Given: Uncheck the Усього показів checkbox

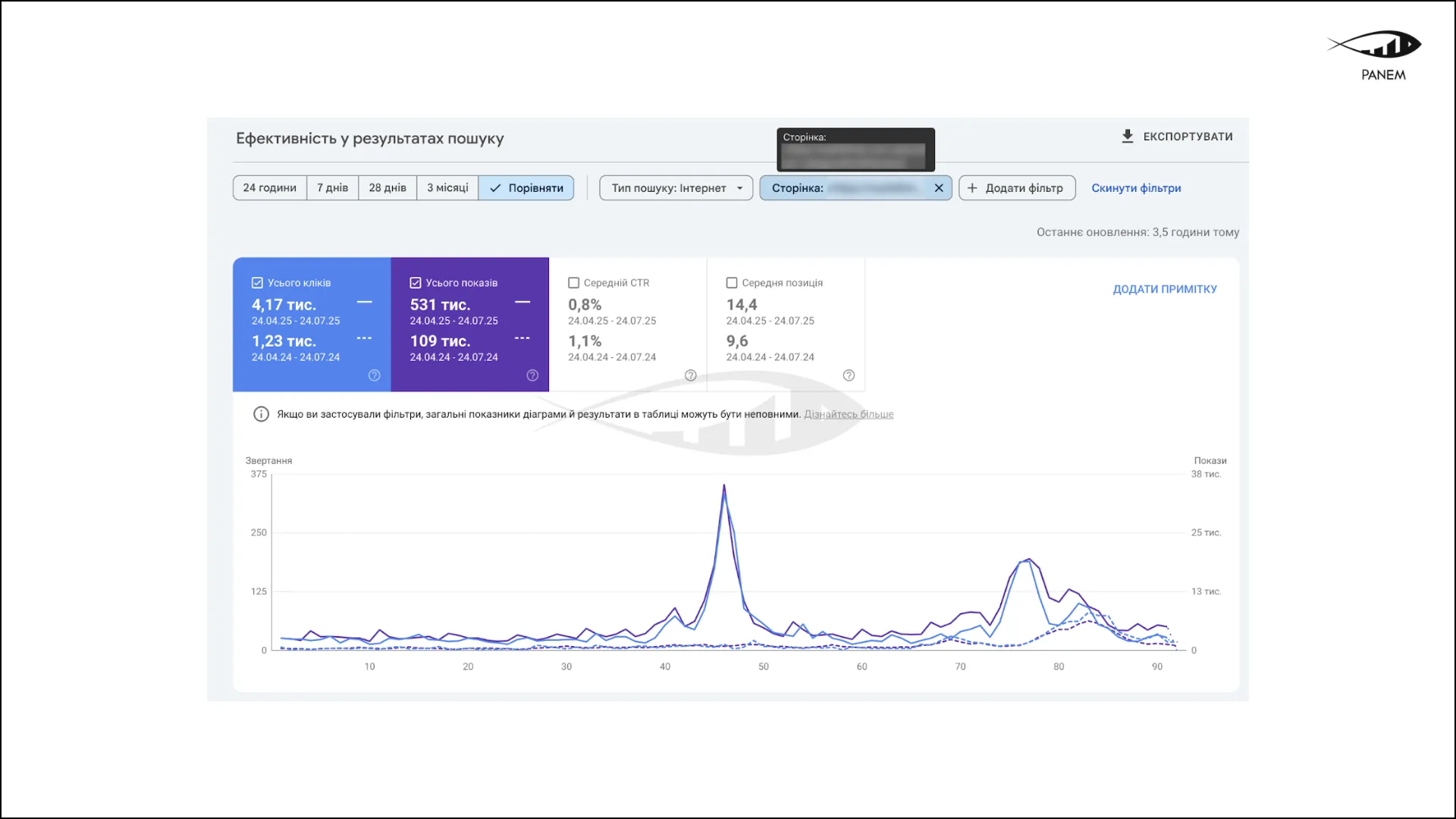Looking at the screenshot, I should click(416, 283).
